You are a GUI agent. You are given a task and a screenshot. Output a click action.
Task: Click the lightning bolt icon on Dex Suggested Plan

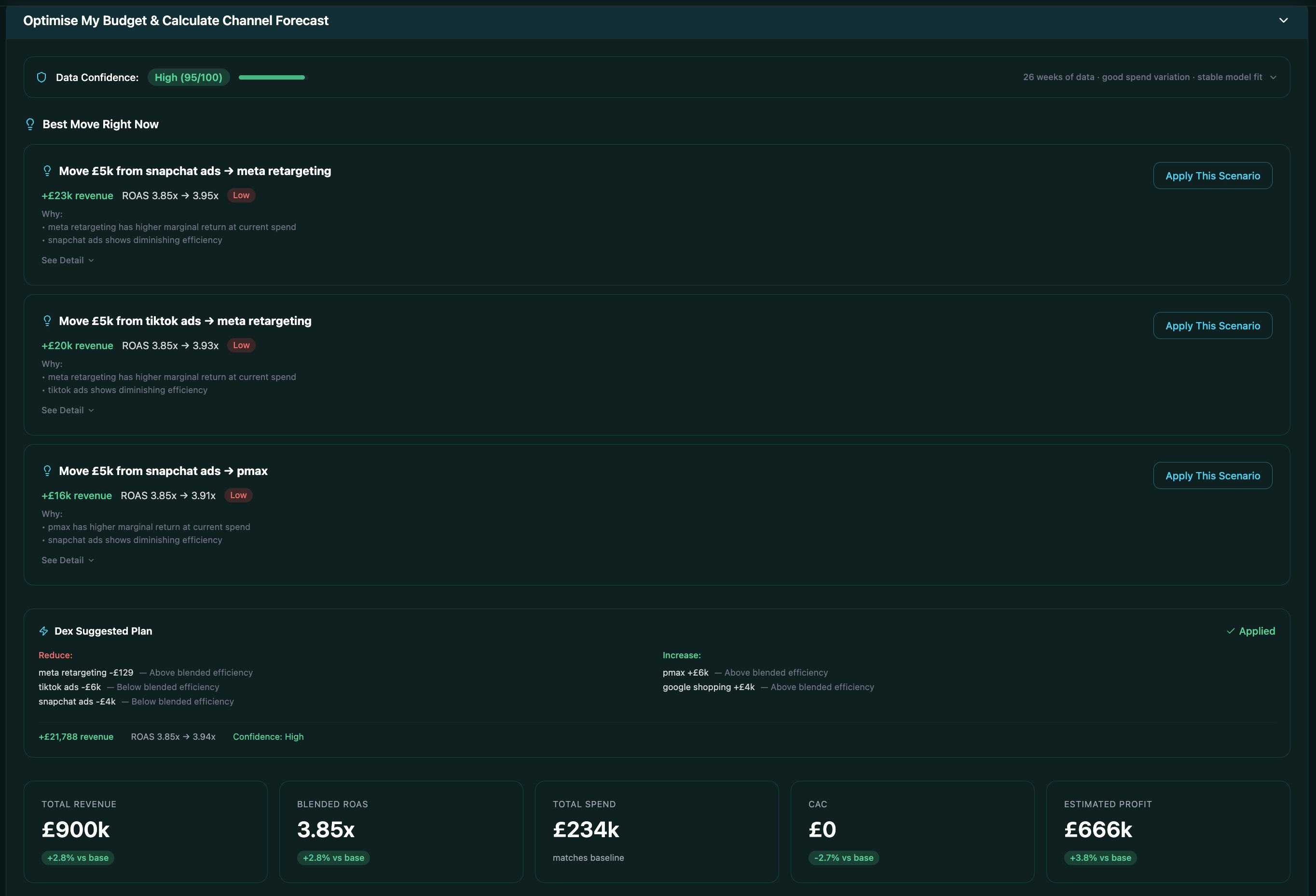tap(44, 631)
